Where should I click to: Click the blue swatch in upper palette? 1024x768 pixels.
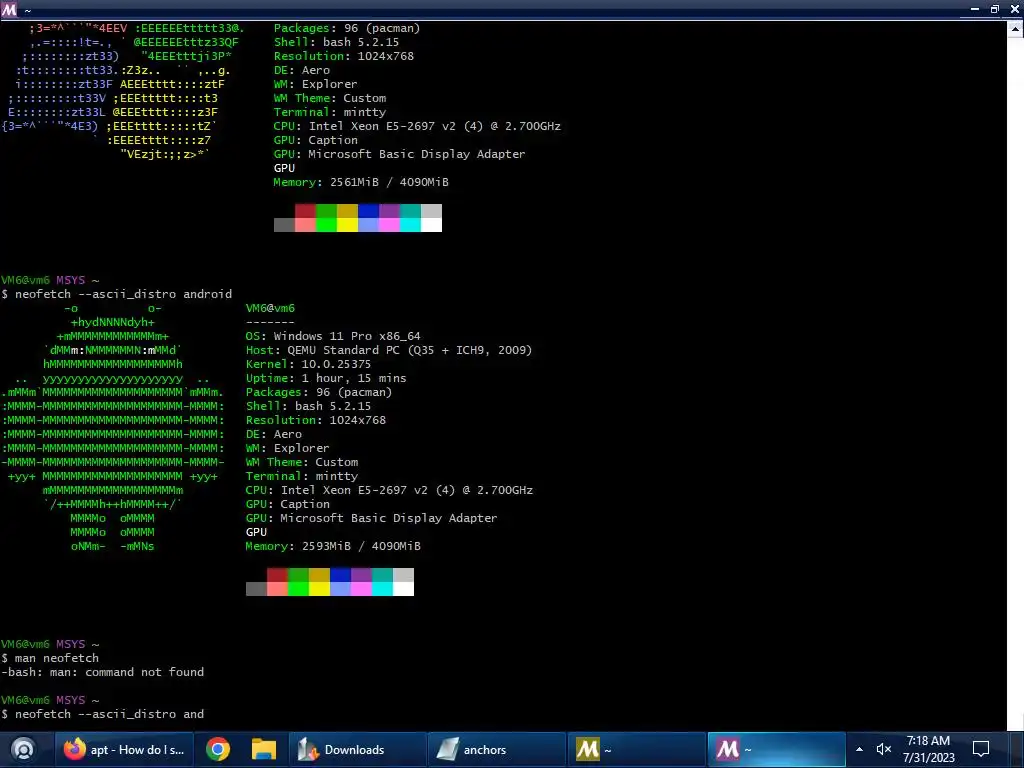[368, 211]
